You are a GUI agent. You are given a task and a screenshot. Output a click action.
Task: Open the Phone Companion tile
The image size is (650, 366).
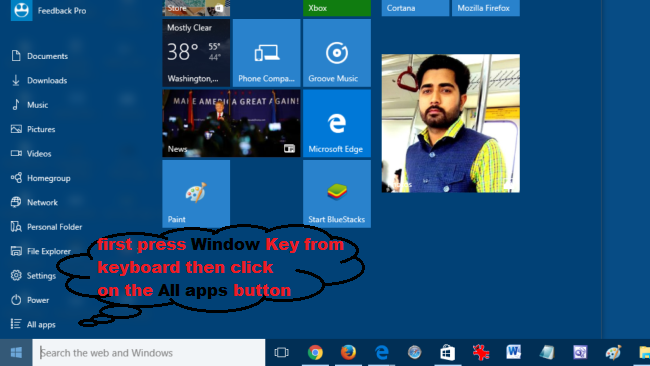[267, 53]
